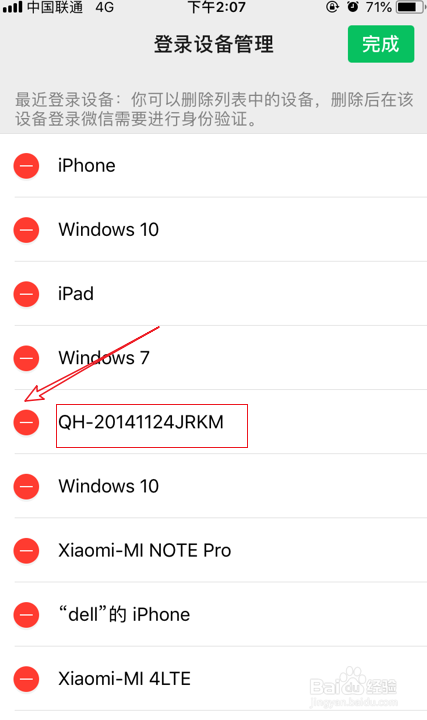This screenshot has height=720, width=427.
Task: Select the "dell"的 iPhone row
Action: coord(214,615)
